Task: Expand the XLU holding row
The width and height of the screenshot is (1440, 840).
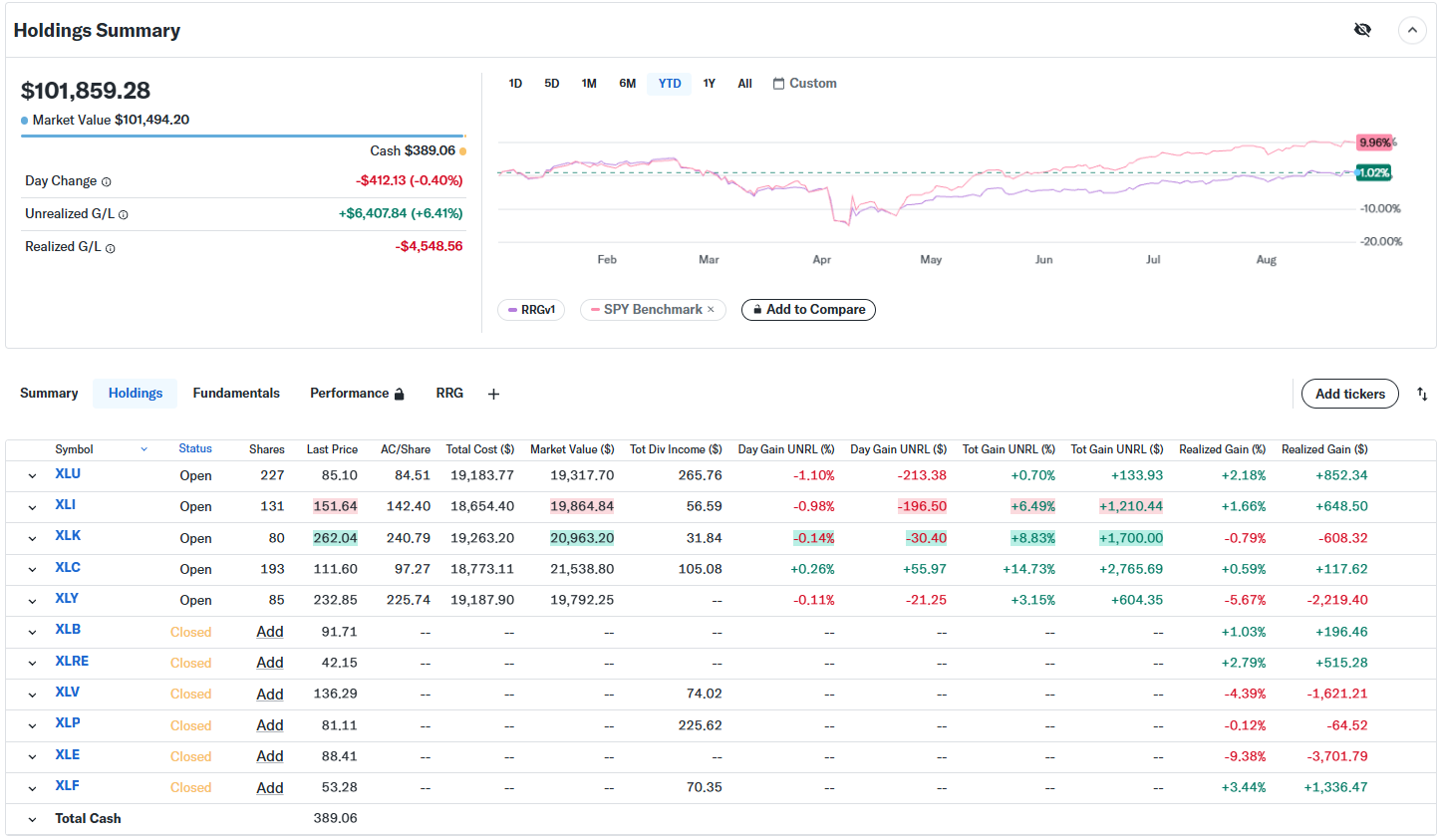Action: click(x=32, y=476)
